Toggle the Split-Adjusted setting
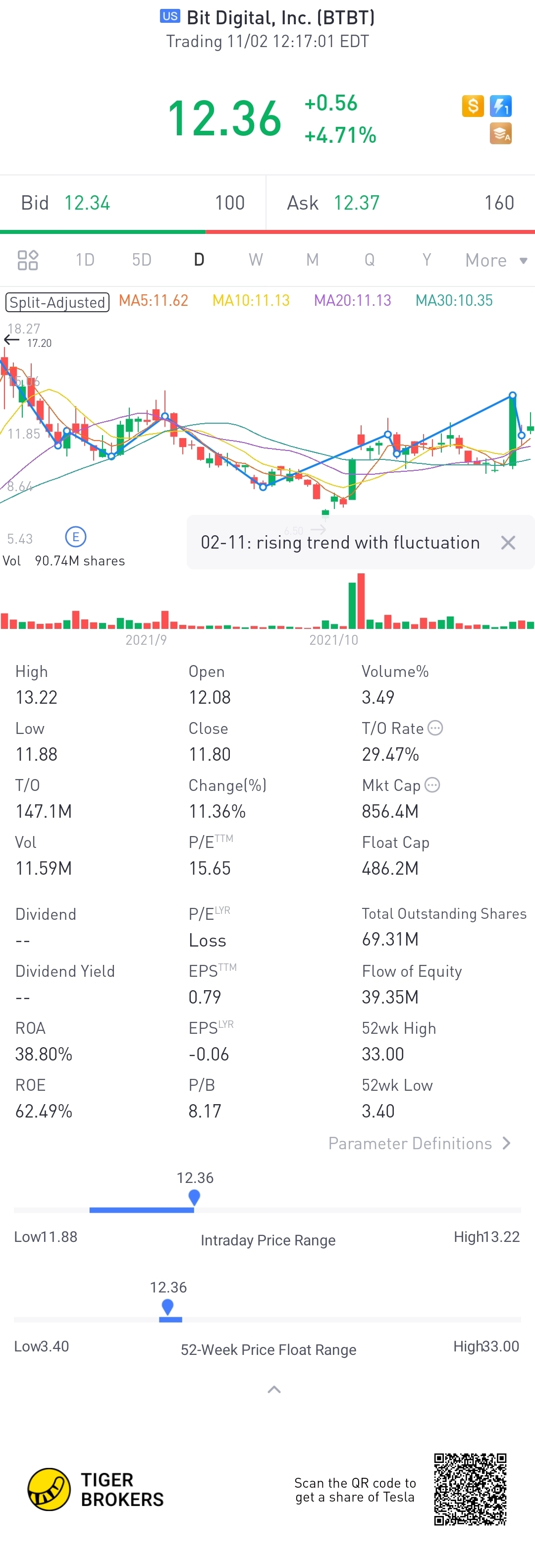 pyautogui.click(x=57, y=302)
